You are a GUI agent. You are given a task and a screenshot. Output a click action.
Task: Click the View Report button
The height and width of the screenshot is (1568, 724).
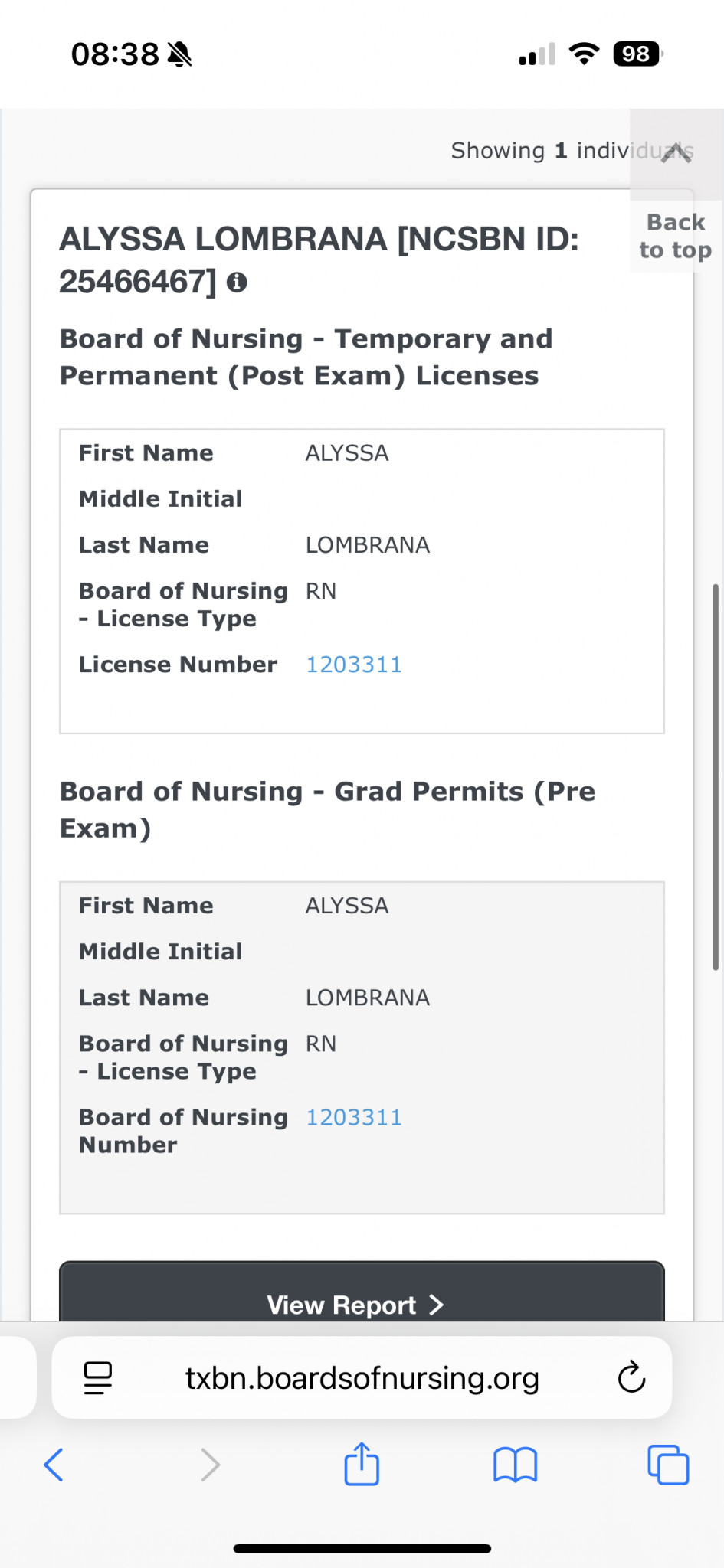362,1292
